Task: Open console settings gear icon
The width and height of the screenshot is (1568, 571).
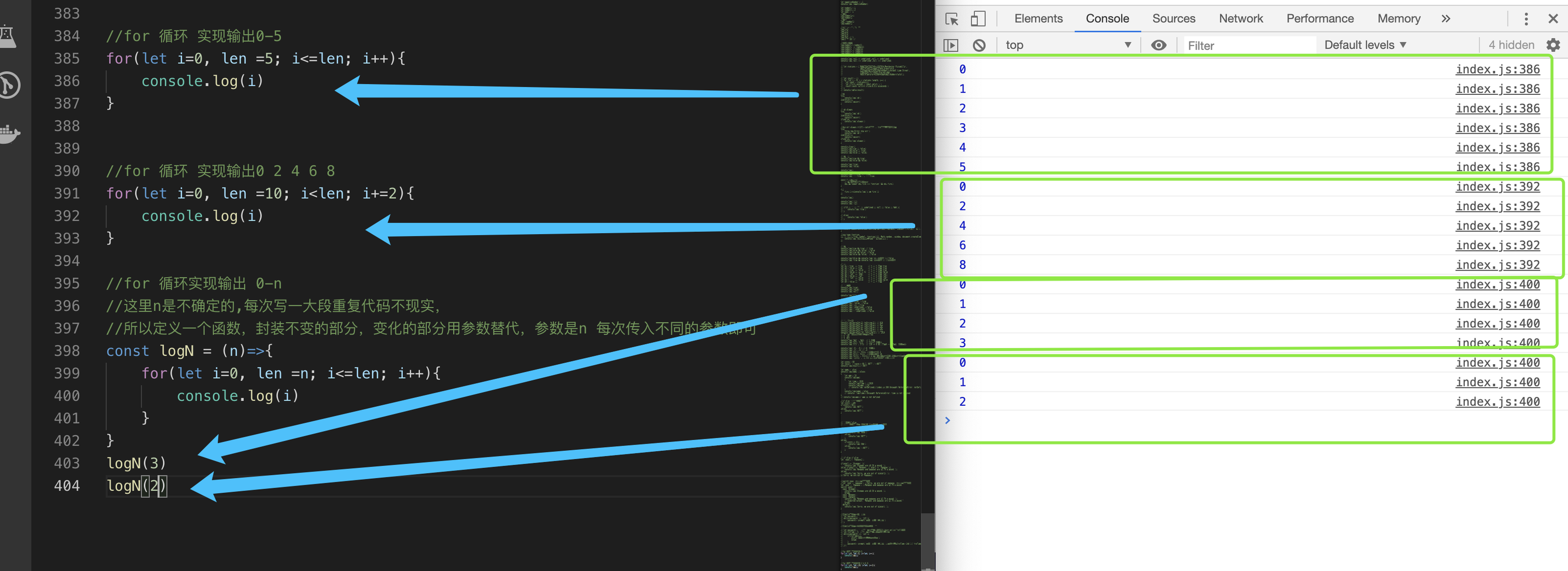Action: pos(1553,45)
